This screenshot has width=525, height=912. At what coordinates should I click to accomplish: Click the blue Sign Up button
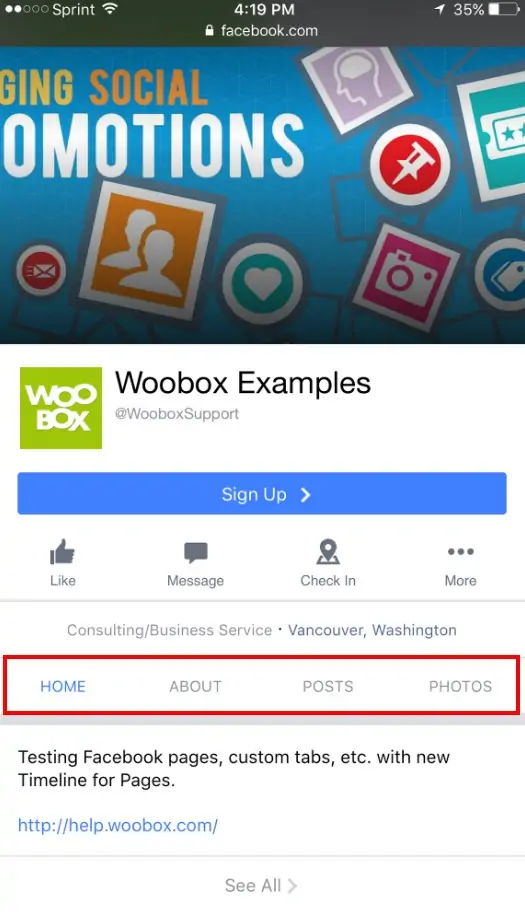pyautogui.click(x=262, y=493)
